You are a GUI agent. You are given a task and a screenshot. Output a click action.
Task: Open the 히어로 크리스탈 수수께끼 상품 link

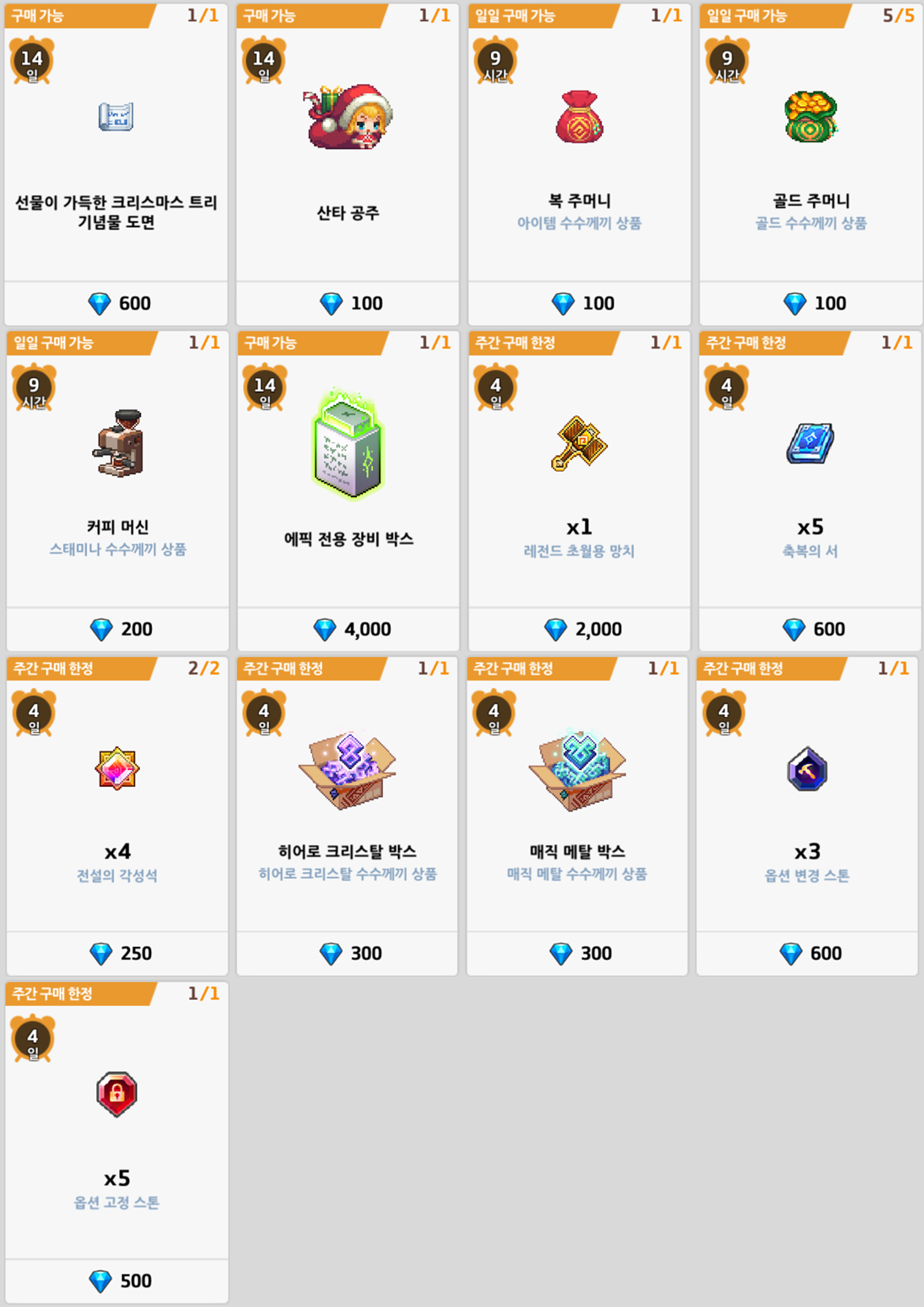[x=347, y=874]
